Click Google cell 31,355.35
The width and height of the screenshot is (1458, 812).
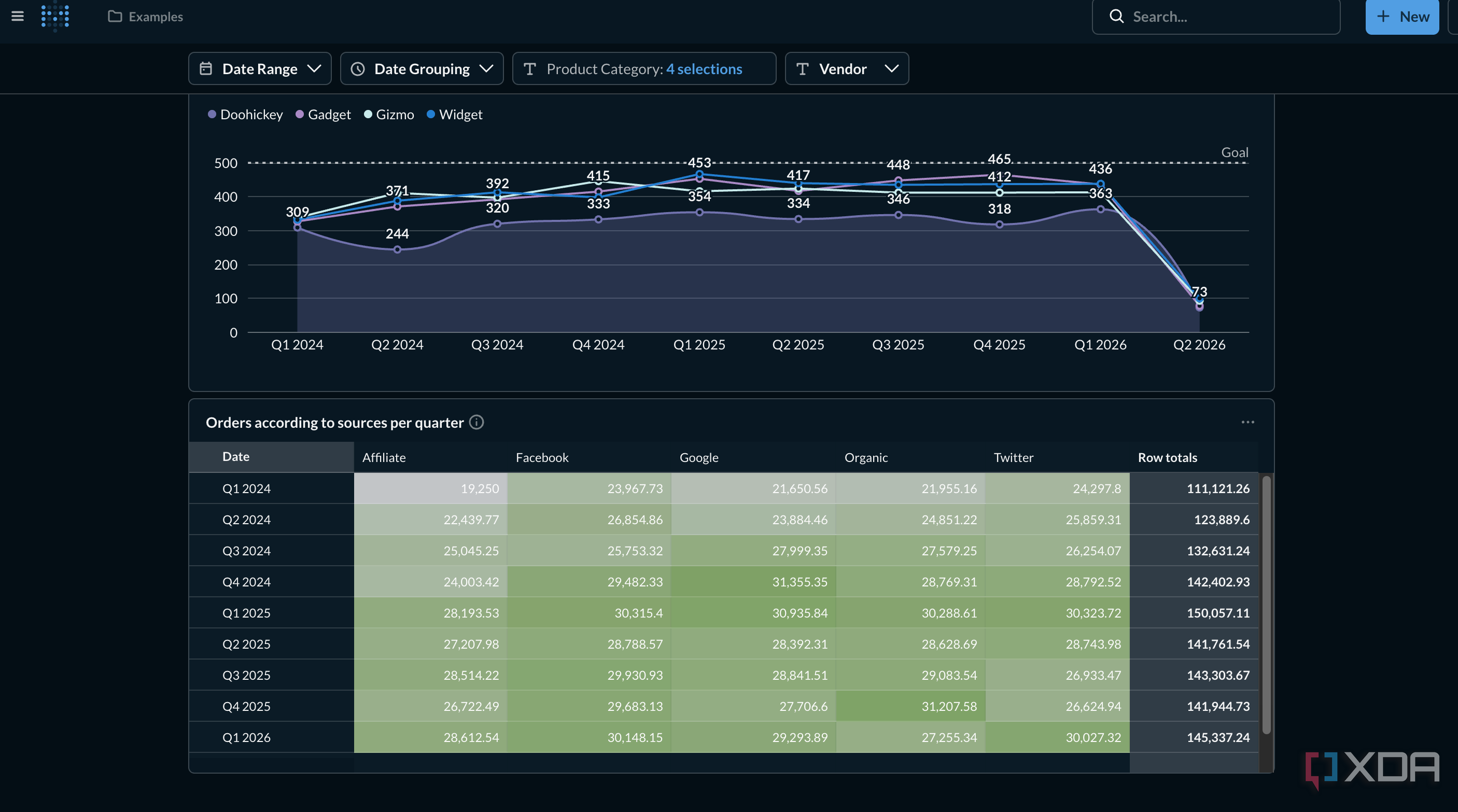(753, 582)
